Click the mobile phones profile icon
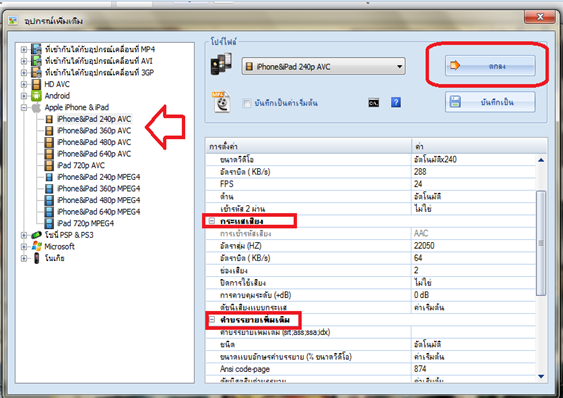Image resolution: width=563 pixels, height=398 pixels. click(221, 64)
